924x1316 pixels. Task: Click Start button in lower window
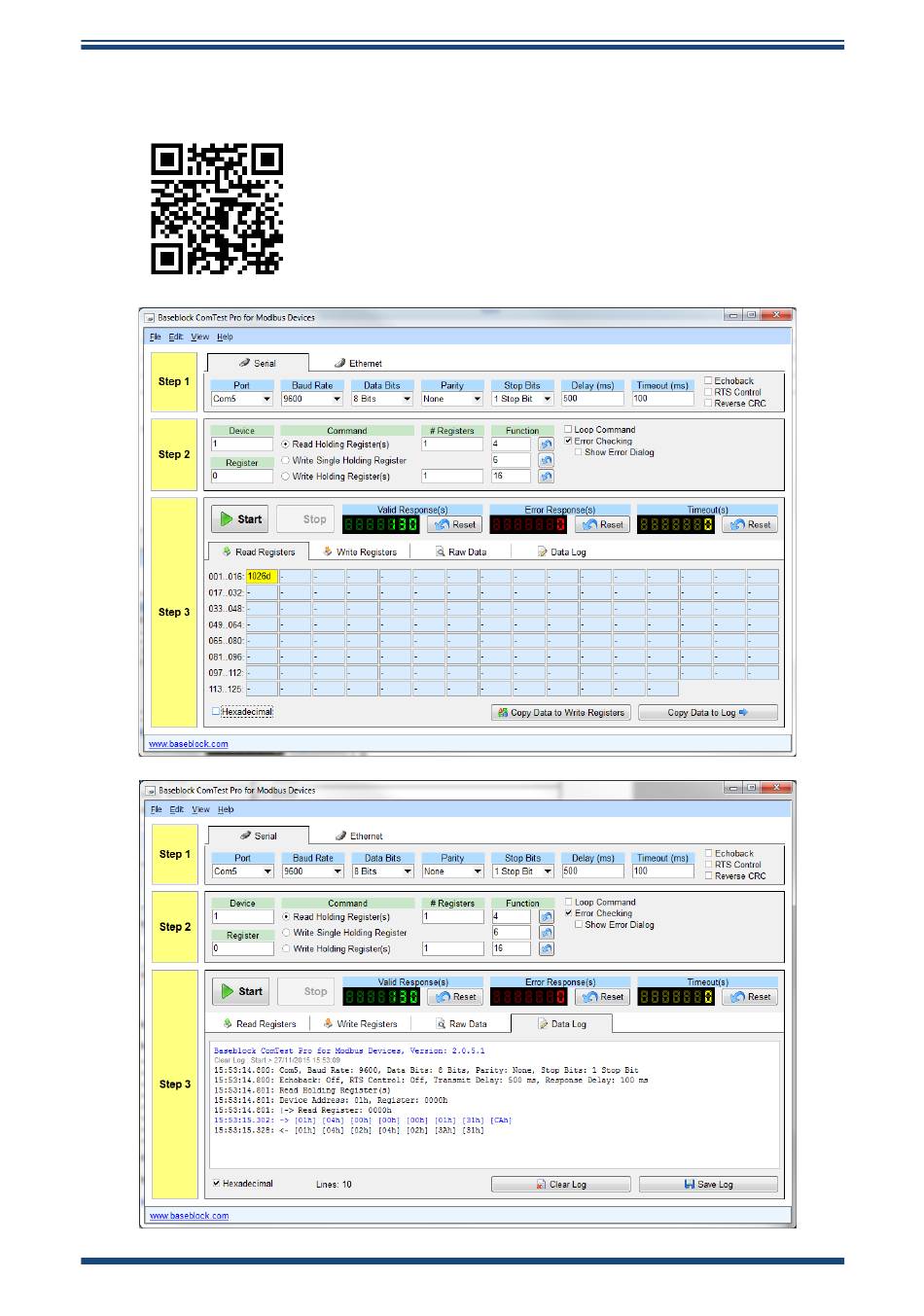[x=241, y=992]
